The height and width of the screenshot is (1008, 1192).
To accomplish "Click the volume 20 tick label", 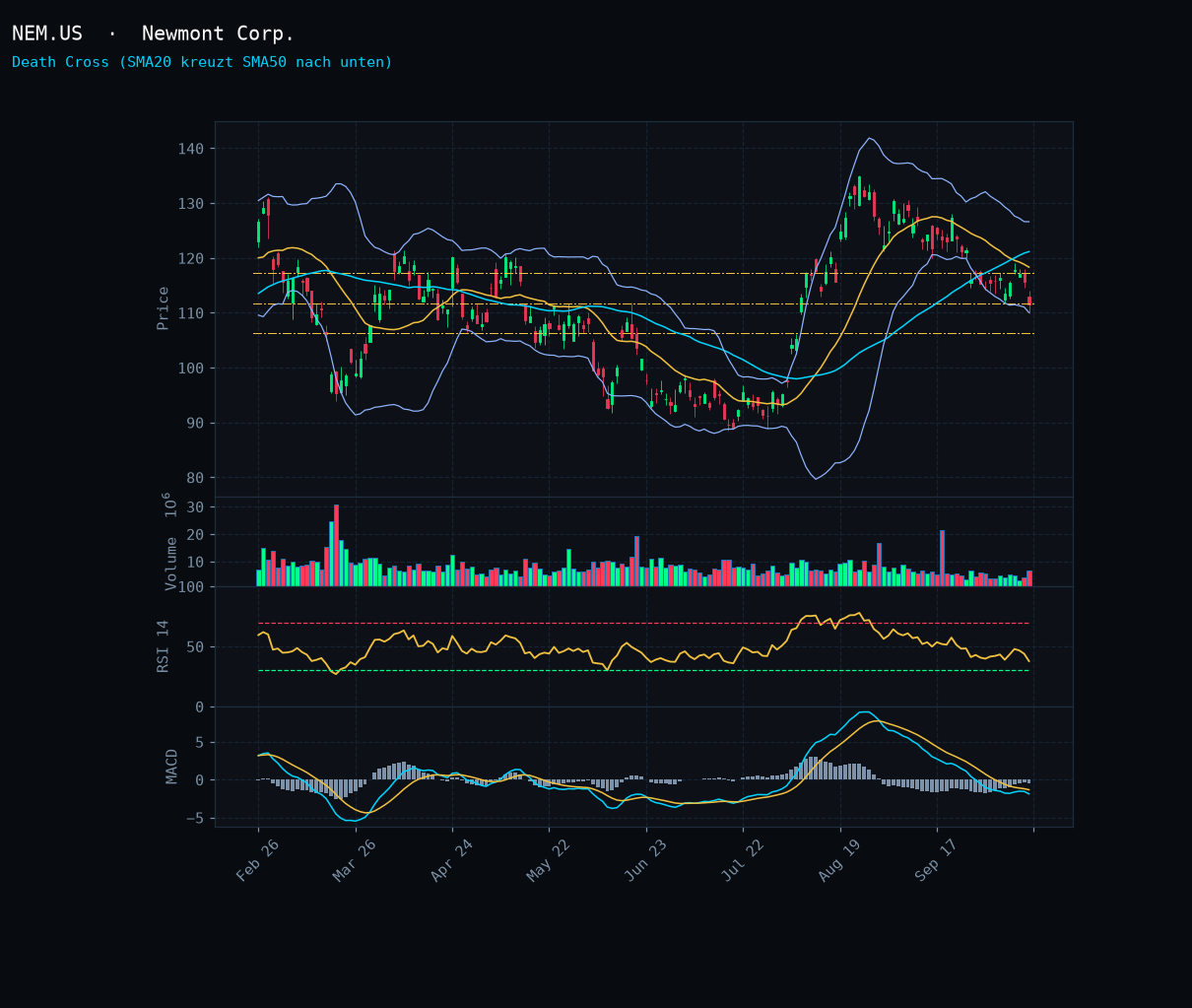I will pyautogui.click(x=195, y=534).
